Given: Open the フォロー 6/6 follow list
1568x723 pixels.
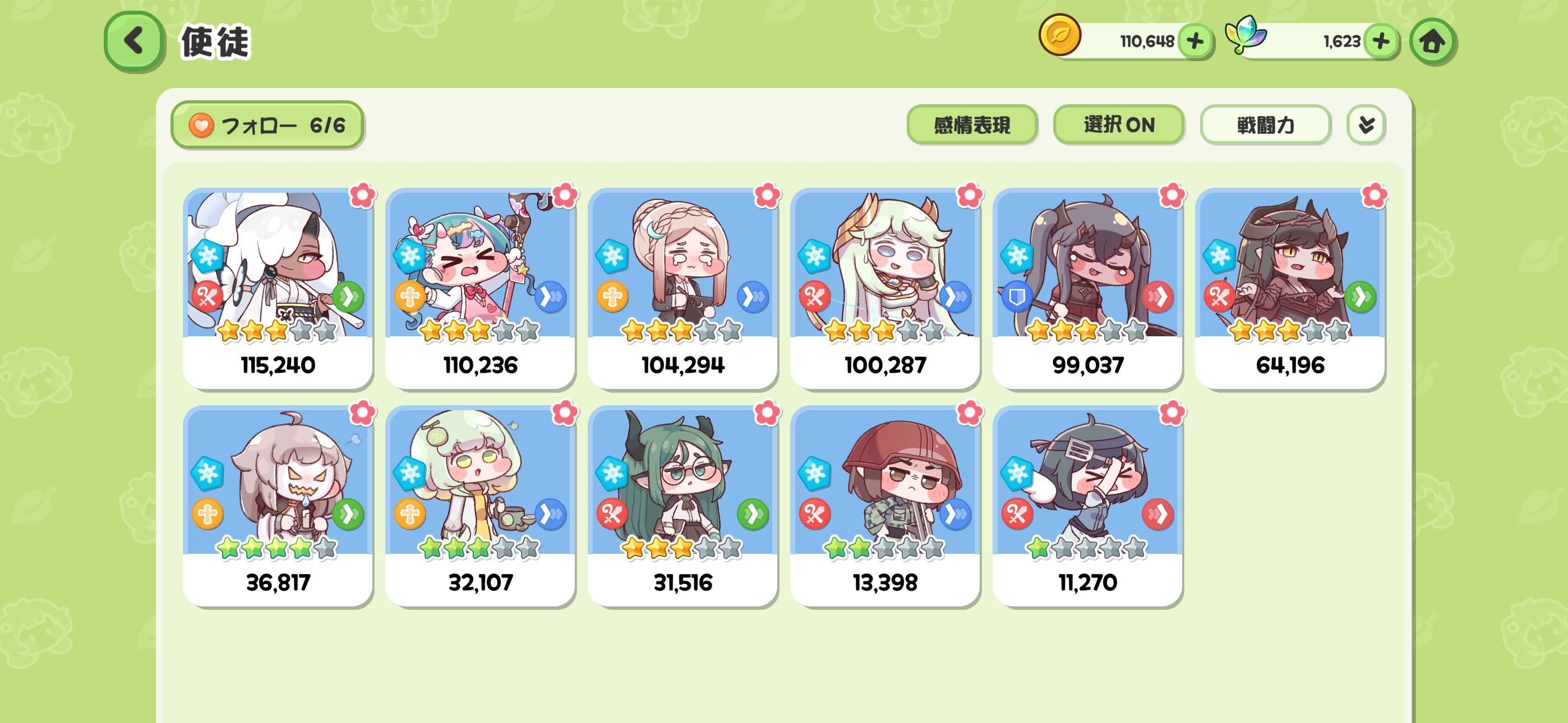Looking at the screenshot, I should click(267, 125).
